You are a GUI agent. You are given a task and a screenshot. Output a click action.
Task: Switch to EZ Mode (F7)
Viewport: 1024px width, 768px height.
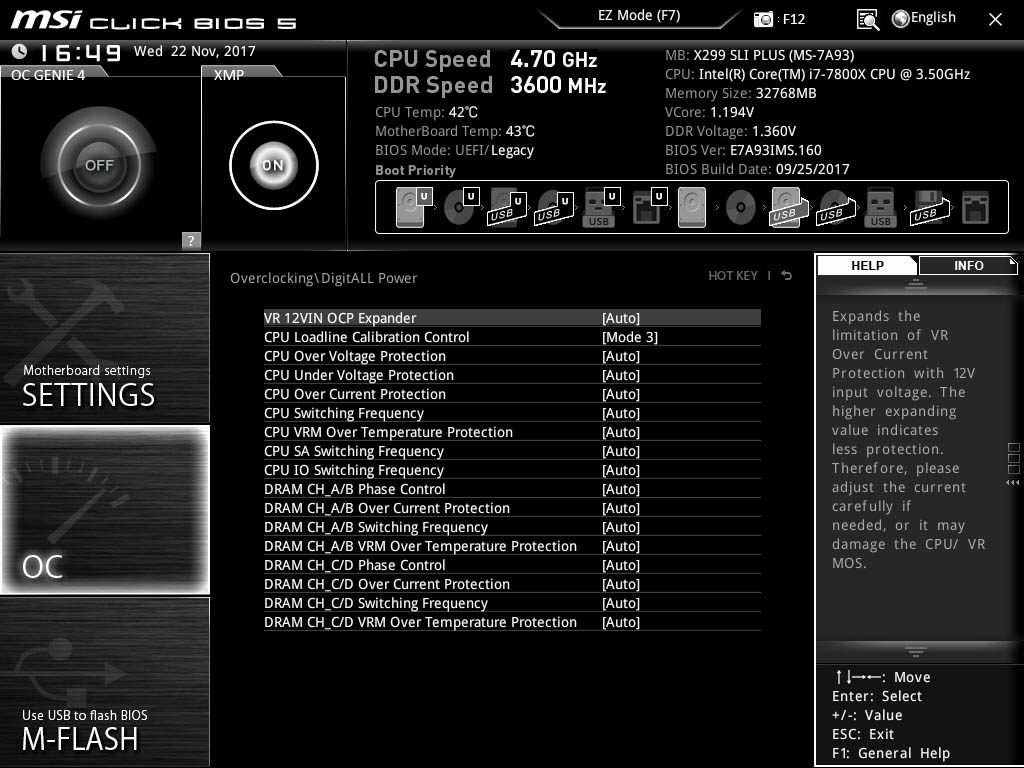coord(639,16)
